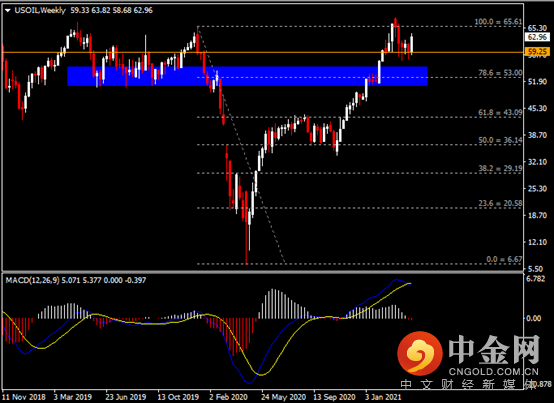Click the price axis value 32.10
Image resolution: width=554 pixels, height=403 pixels.
tap(537, 162)
